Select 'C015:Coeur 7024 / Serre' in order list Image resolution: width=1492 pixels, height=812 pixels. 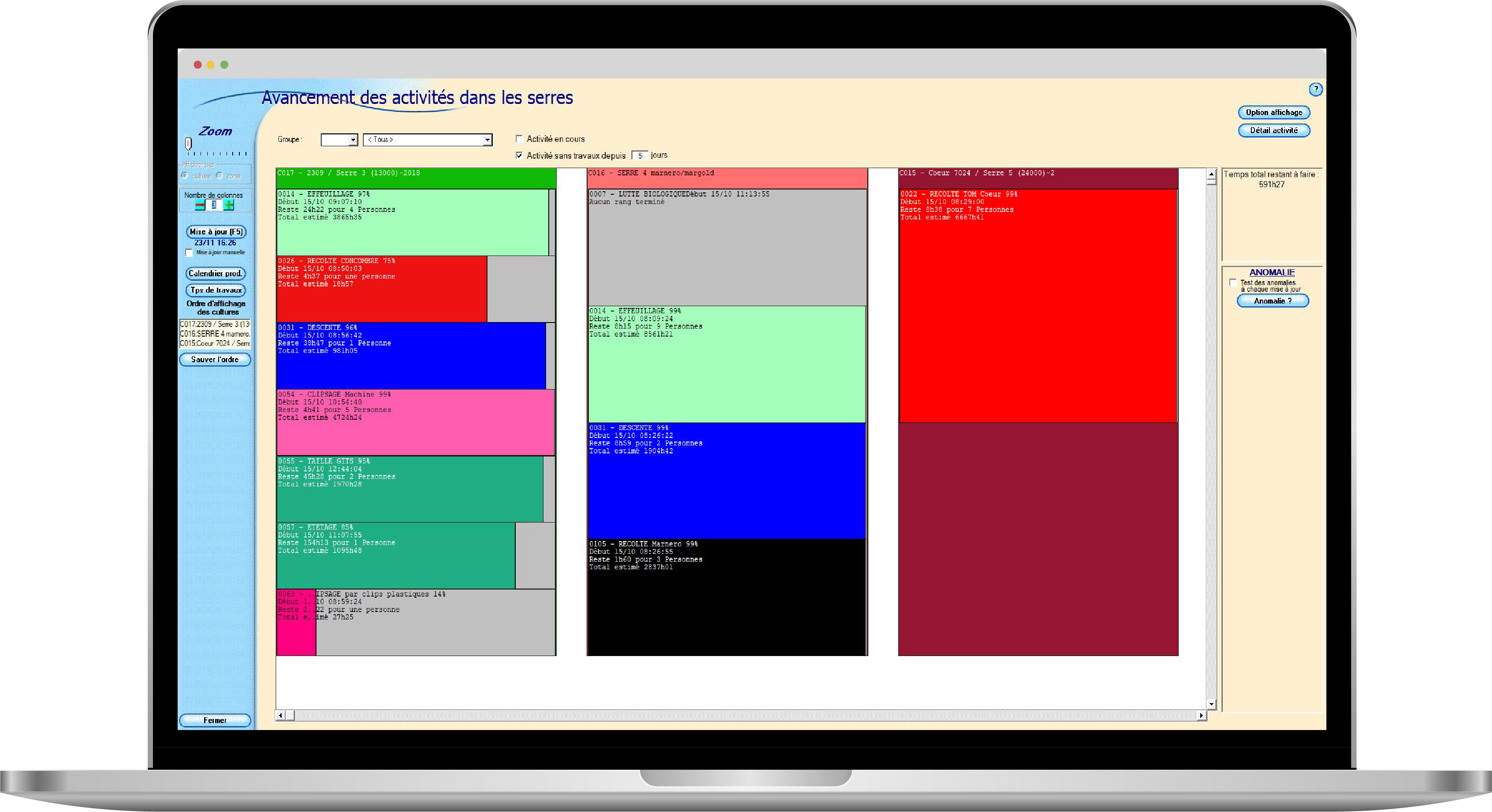click(x=215, y=343)
